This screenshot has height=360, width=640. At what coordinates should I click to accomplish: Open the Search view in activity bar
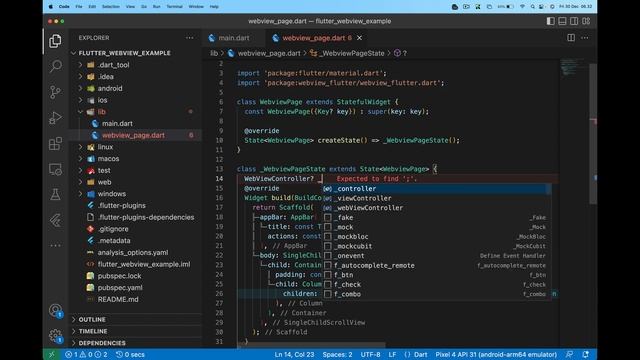point(56,66)
